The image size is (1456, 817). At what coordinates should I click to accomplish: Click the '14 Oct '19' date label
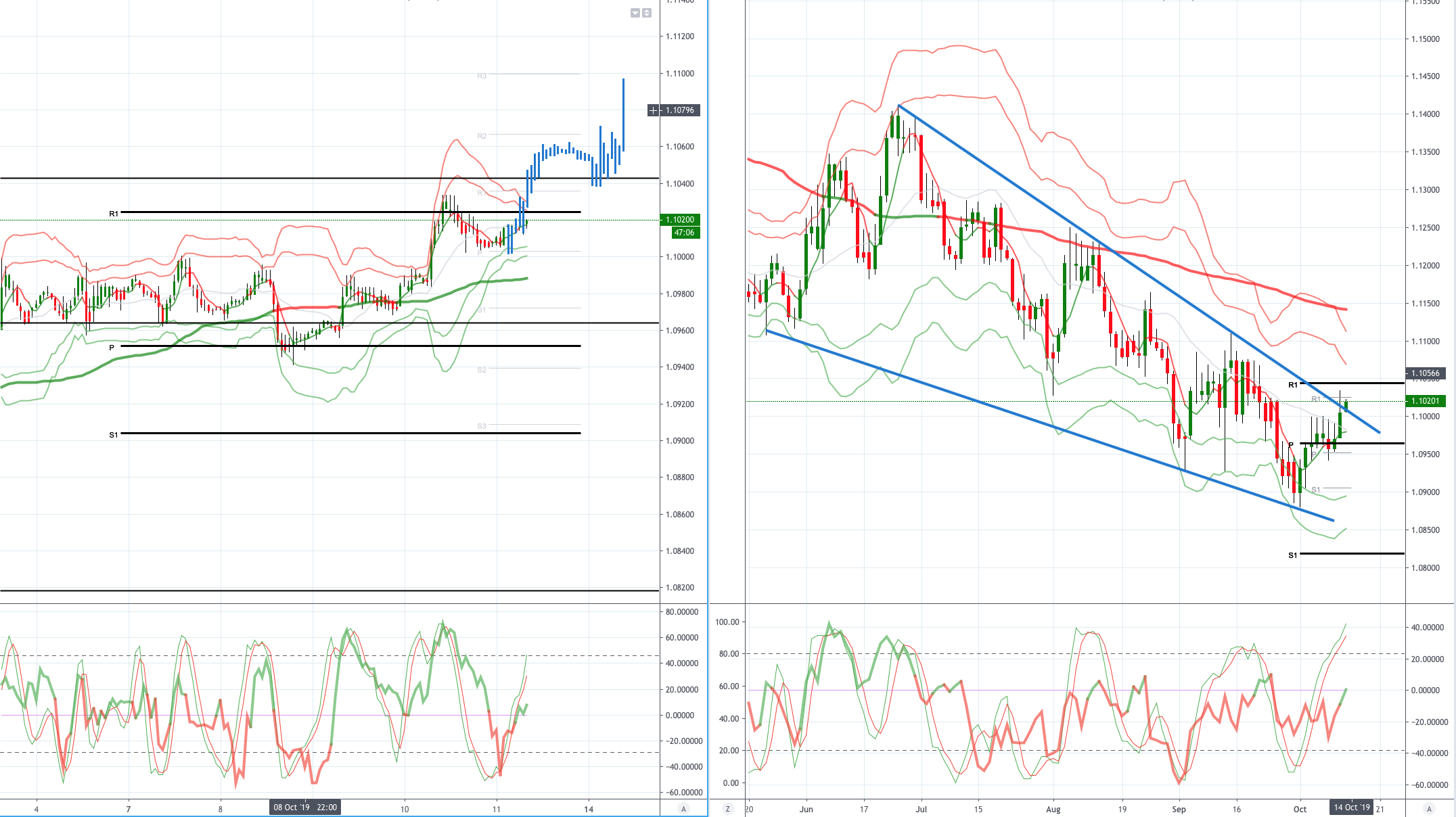pyautogui.click(x=1352, y=808)
